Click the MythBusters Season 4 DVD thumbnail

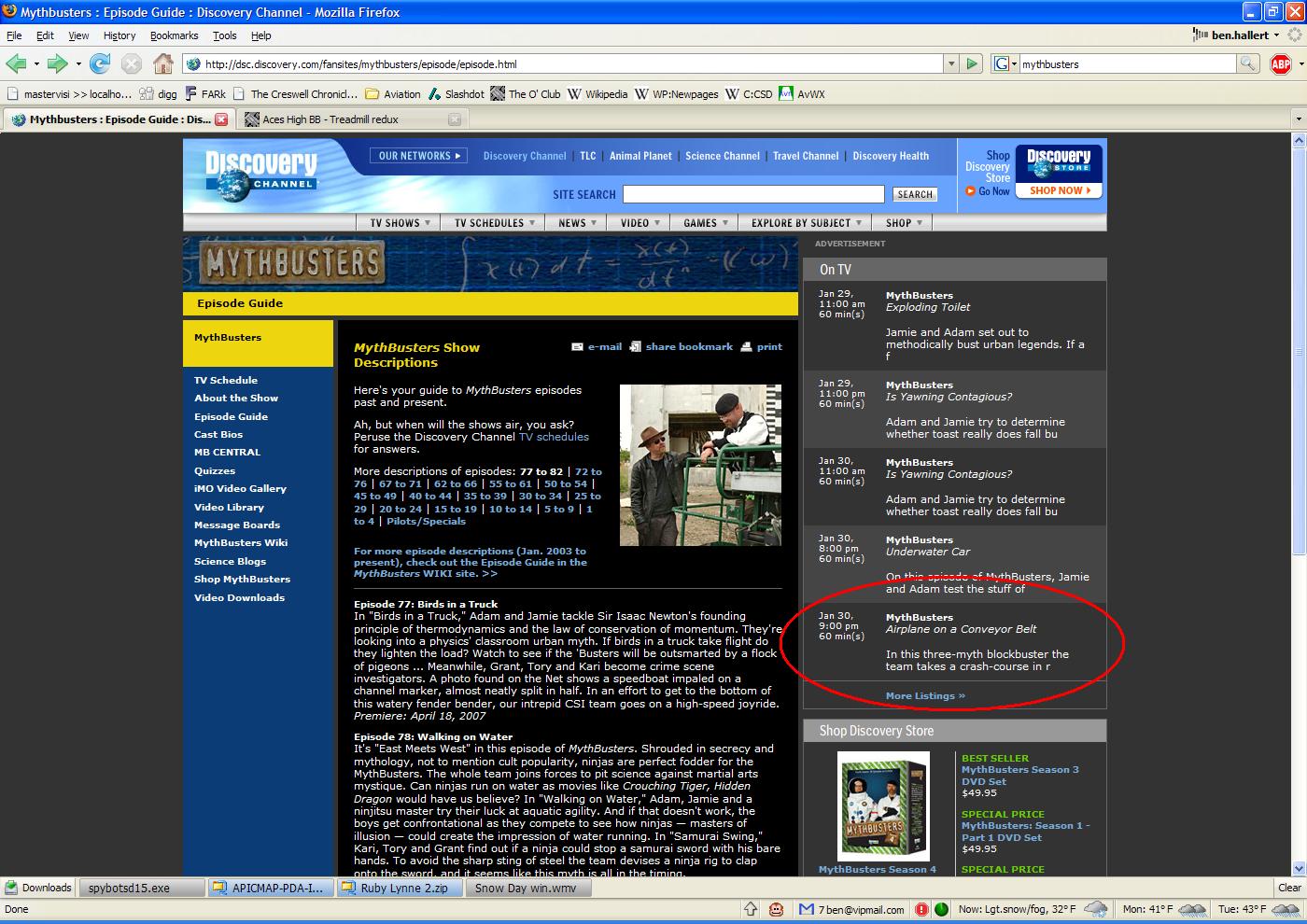(883, 806)
